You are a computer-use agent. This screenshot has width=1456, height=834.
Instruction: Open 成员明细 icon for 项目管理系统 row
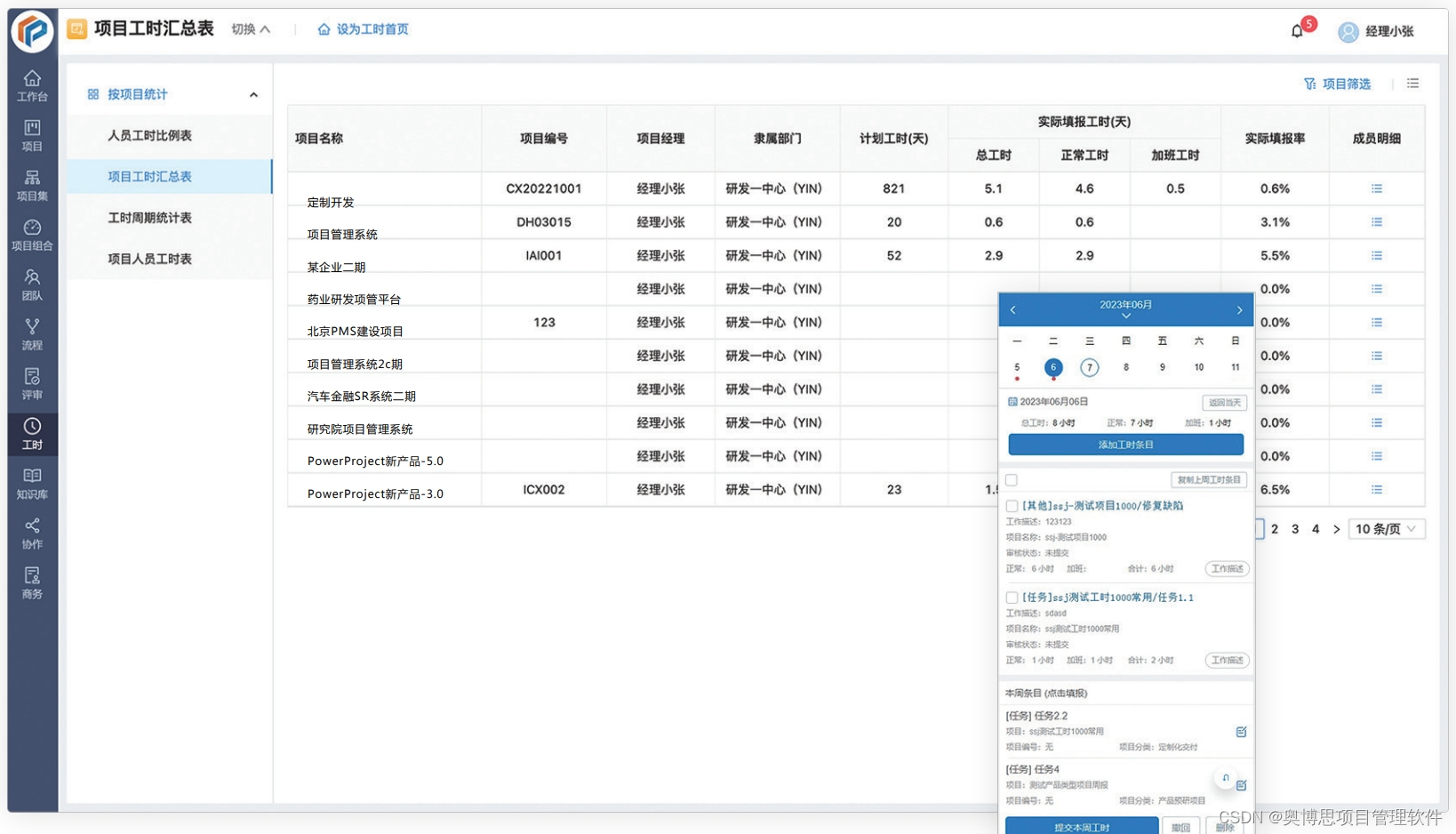tap(1377, 222)
